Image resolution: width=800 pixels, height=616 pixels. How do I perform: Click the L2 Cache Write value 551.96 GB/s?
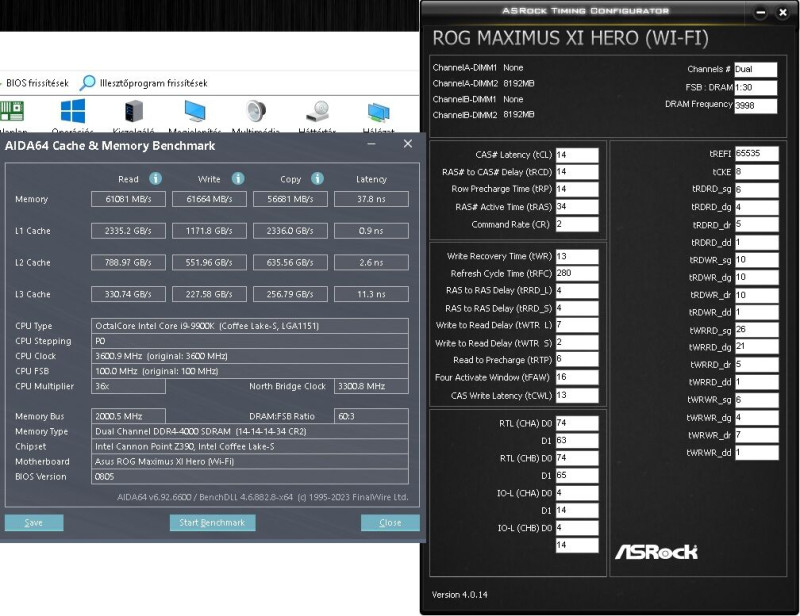click(209, 262)
